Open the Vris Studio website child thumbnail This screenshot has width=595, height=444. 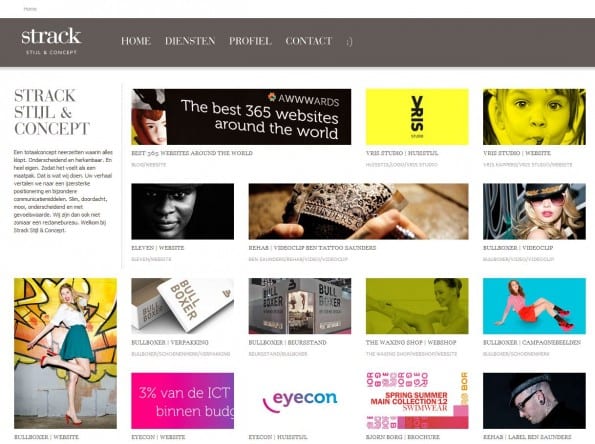click(534, 117)
